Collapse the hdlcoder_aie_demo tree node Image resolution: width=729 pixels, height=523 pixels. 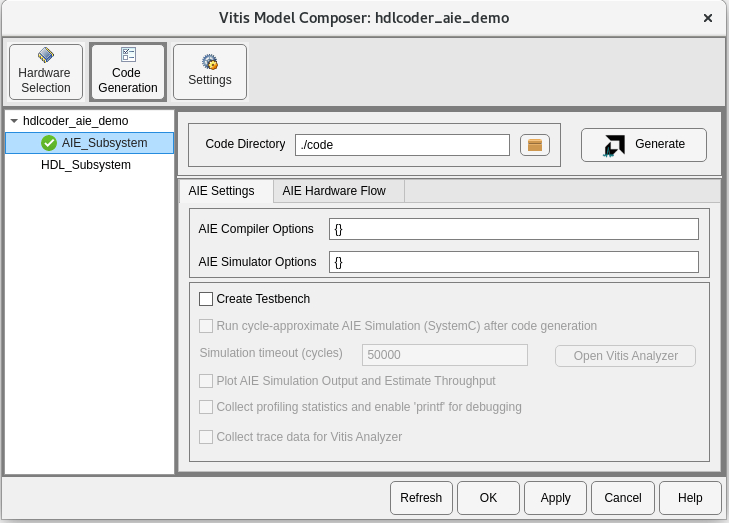pos(14,121)
